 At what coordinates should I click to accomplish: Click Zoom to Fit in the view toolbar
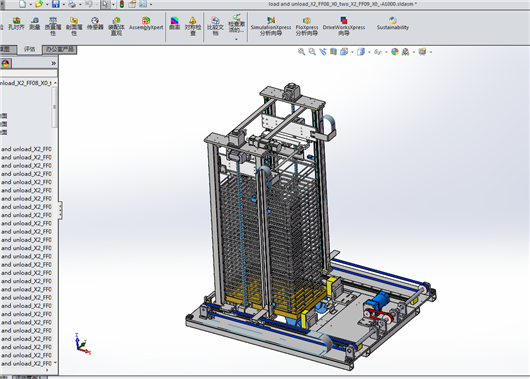point(301,52)
